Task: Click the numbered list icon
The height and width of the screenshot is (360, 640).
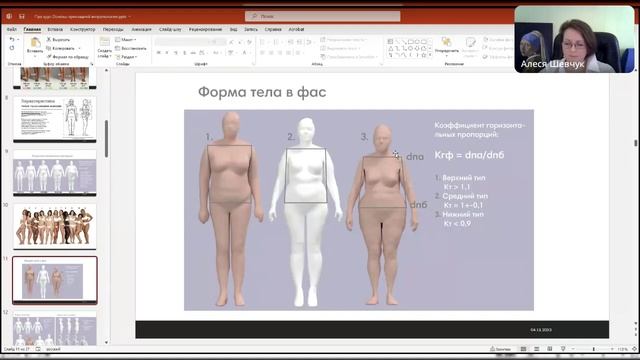Action: 276,42
